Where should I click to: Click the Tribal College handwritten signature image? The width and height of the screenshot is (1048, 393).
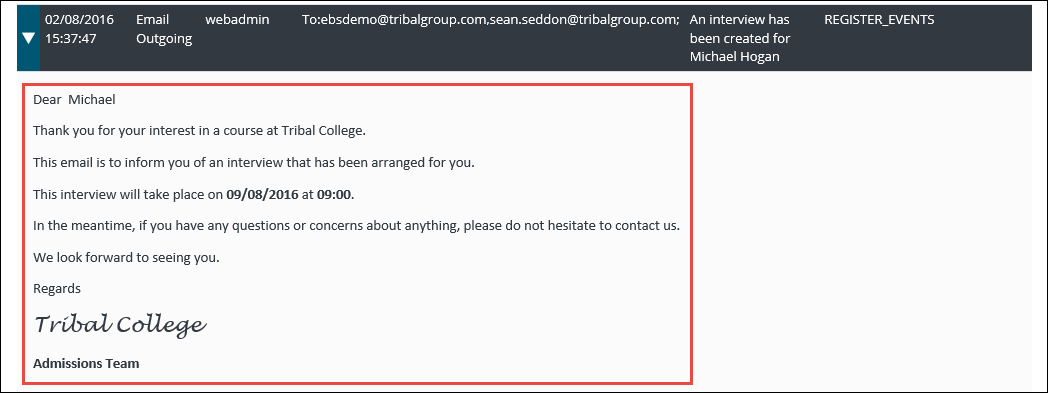(120, 325)
